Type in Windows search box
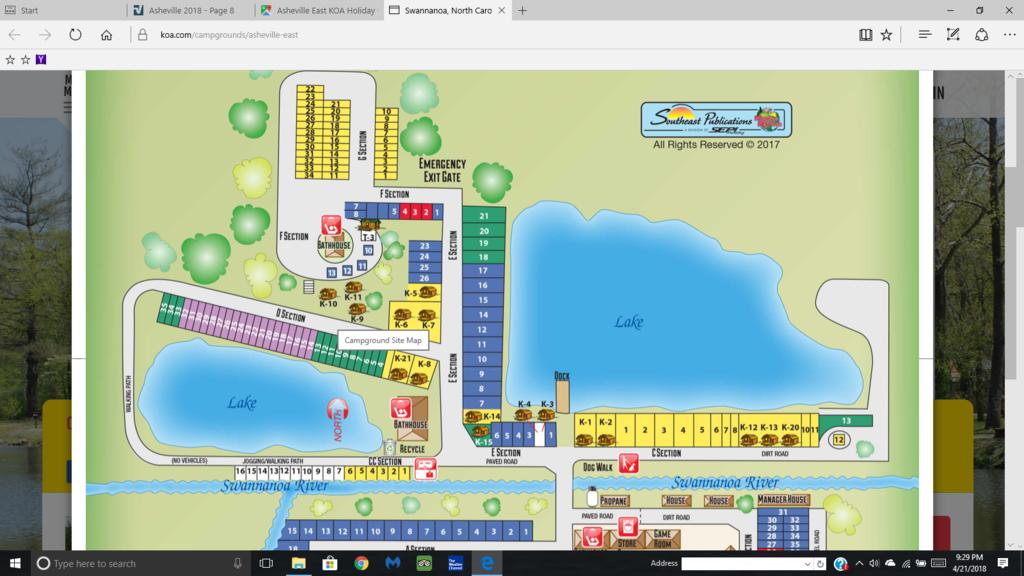1024x576 pixels. pos(130,564)
